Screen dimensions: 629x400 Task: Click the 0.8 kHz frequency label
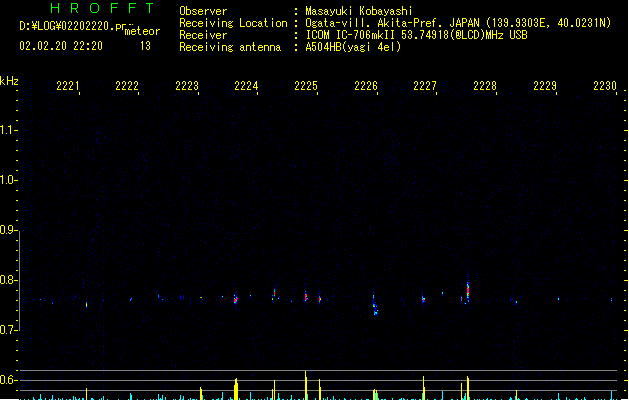(7, 280)
